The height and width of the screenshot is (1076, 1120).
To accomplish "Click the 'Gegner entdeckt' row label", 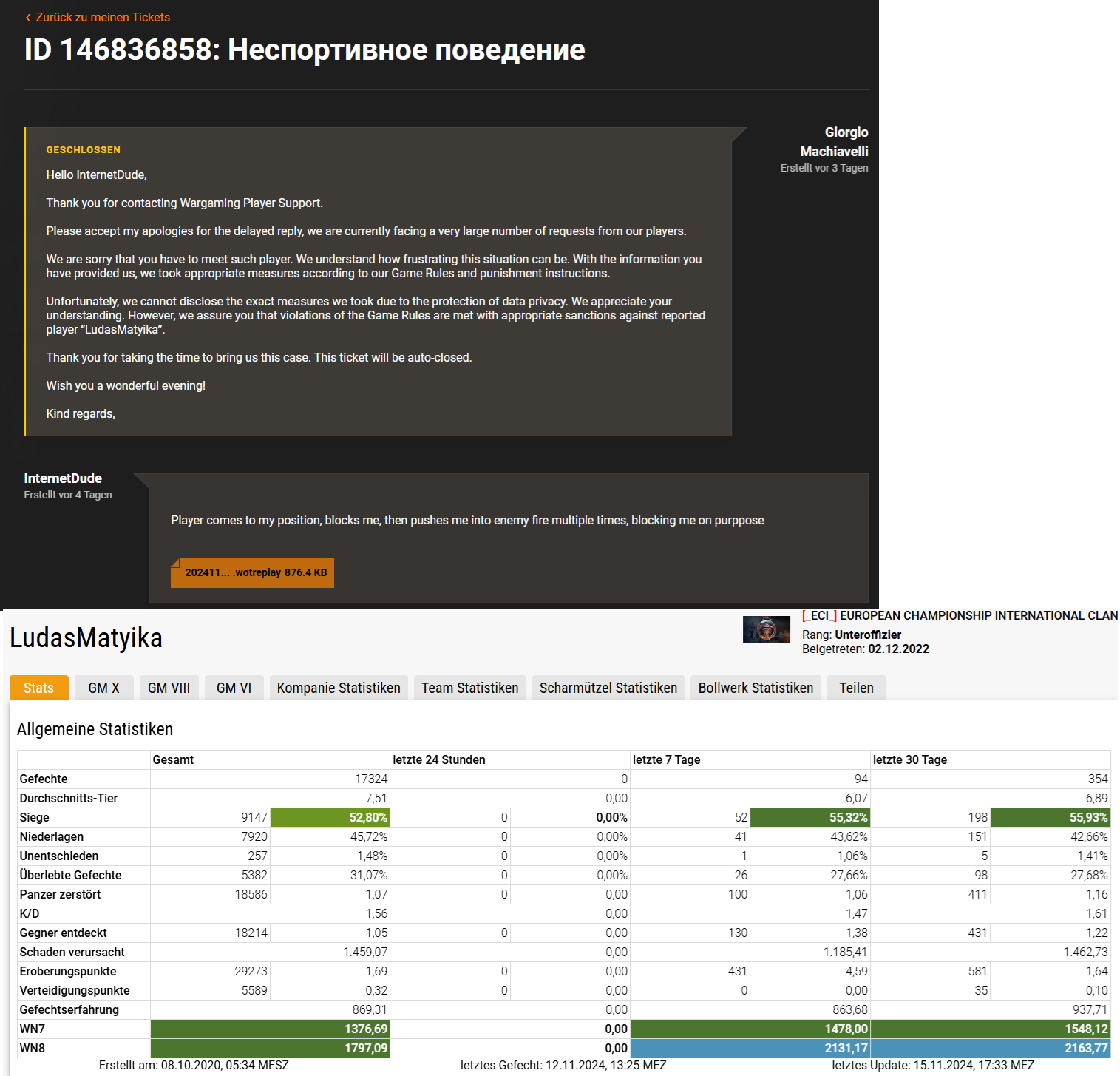I will coord(63,933).
